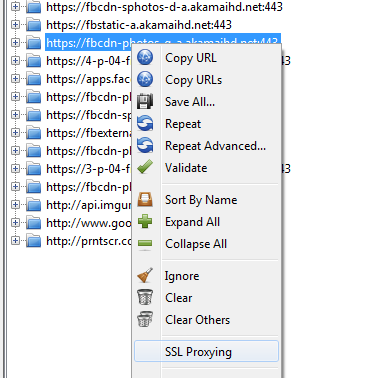The image size is (385, 378).
Task: Click the folder icon for fbcdn-sphotos-d-a.akamaihd.net:443
Action: [34, 7]
